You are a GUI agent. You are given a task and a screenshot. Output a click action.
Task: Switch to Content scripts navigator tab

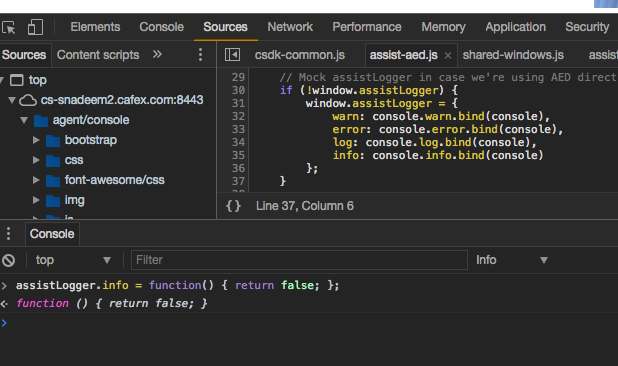click(98, 55)
